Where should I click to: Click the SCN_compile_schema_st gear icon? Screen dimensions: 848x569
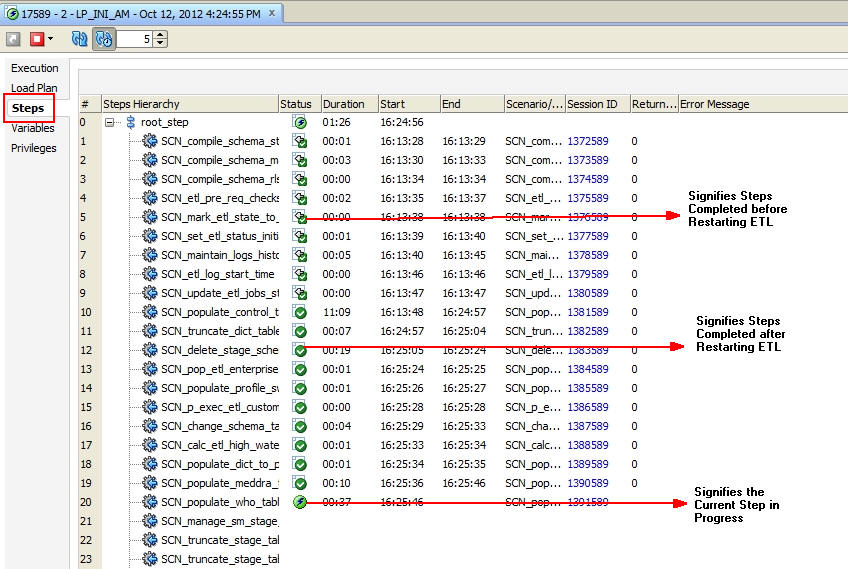pos(149,141)
